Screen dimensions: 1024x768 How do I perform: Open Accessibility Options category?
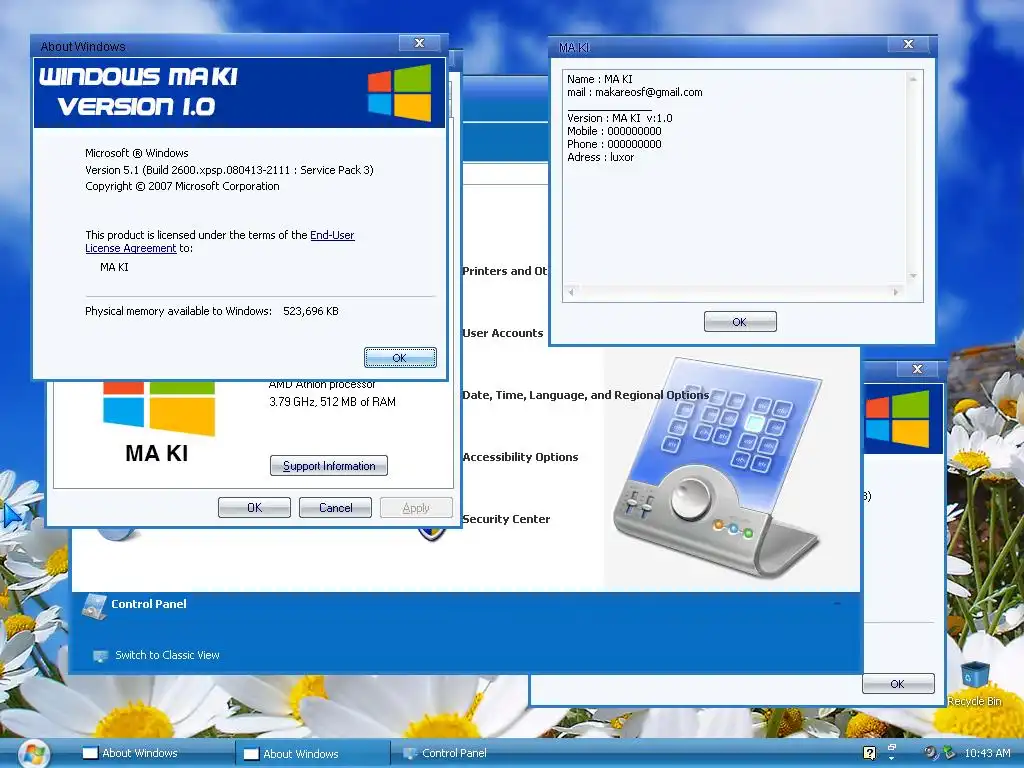520,457
